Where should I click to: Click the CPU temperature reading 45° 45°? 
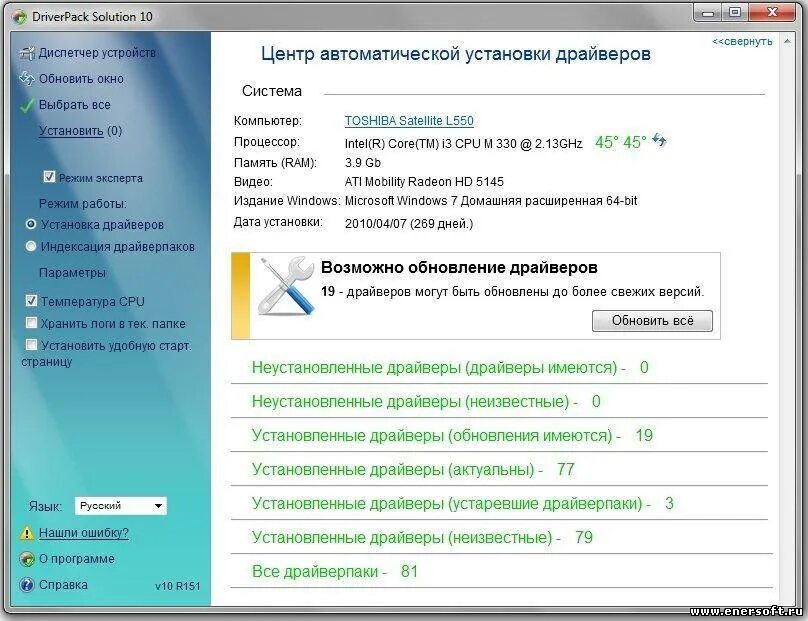pos(620,142)
